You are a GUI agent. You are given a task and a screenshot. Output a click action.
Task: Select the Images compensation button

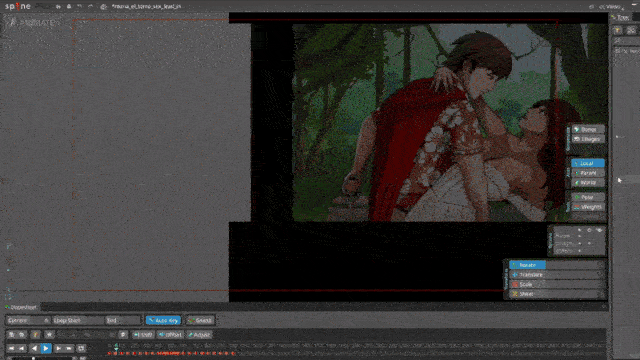coord(588,139)
